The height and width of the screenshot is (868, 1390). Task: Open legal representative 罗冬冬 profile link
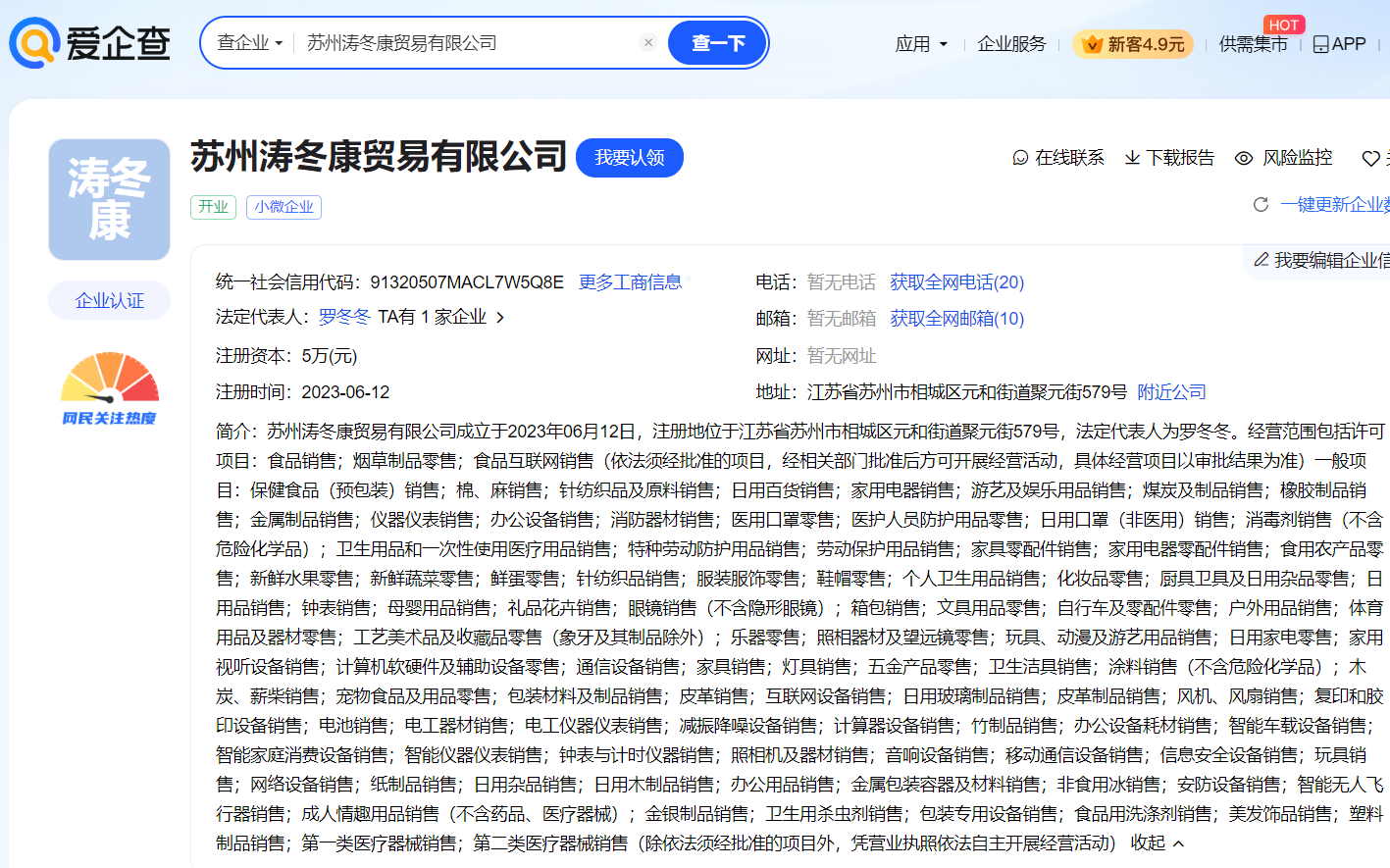(344, 317)
